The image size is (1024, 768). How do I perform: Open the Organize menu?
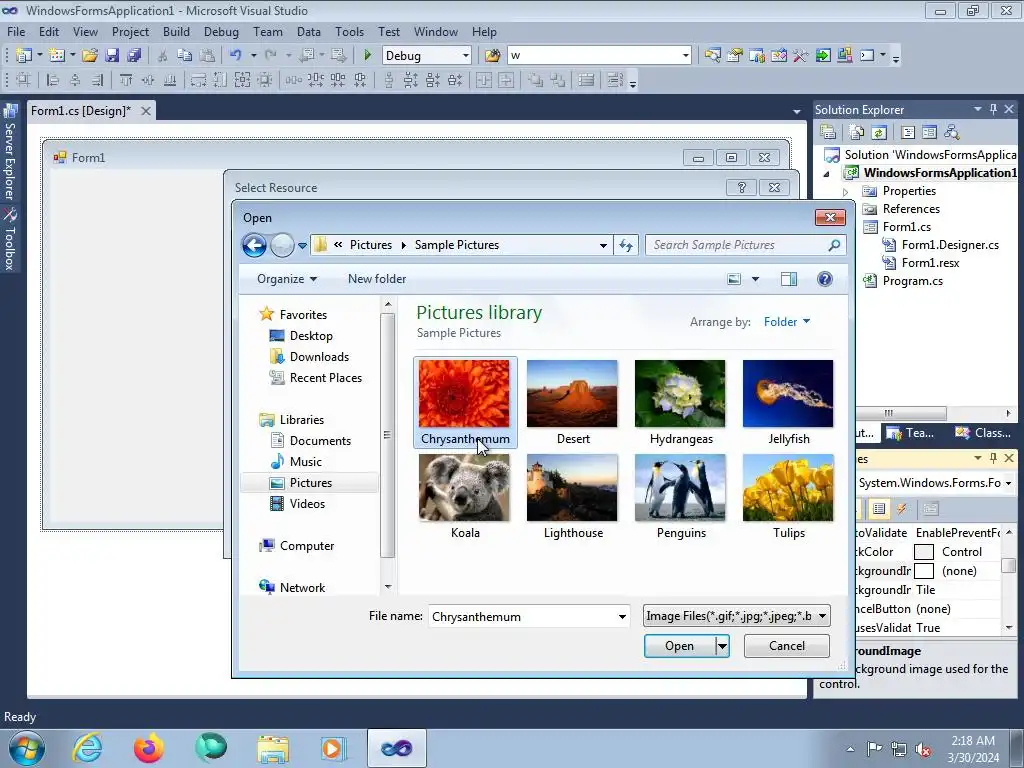click(287, 279)
